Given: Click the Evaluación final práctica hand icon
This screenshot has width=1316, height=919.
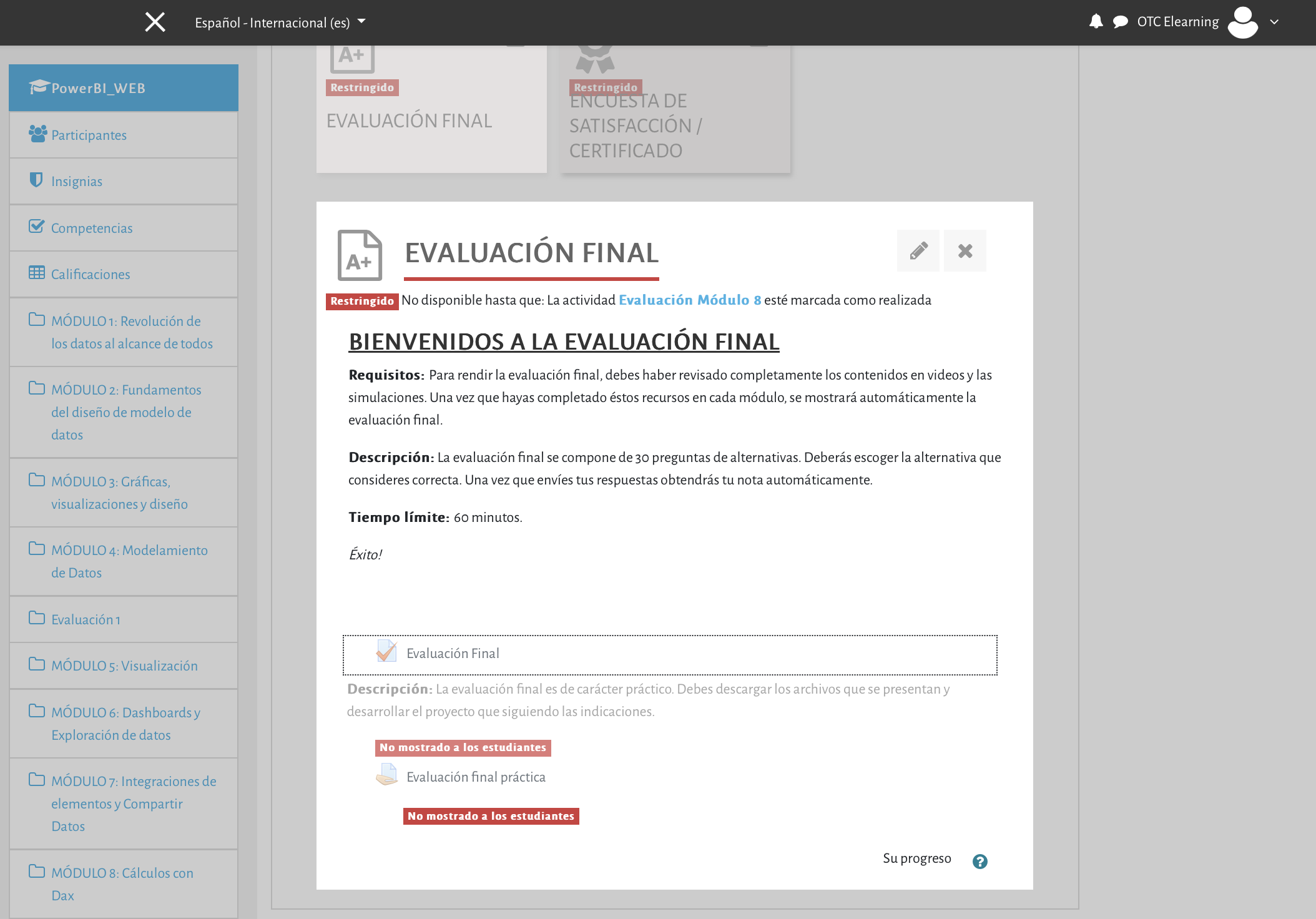Looking at the screenshot, I should click(x=386, y=775).
